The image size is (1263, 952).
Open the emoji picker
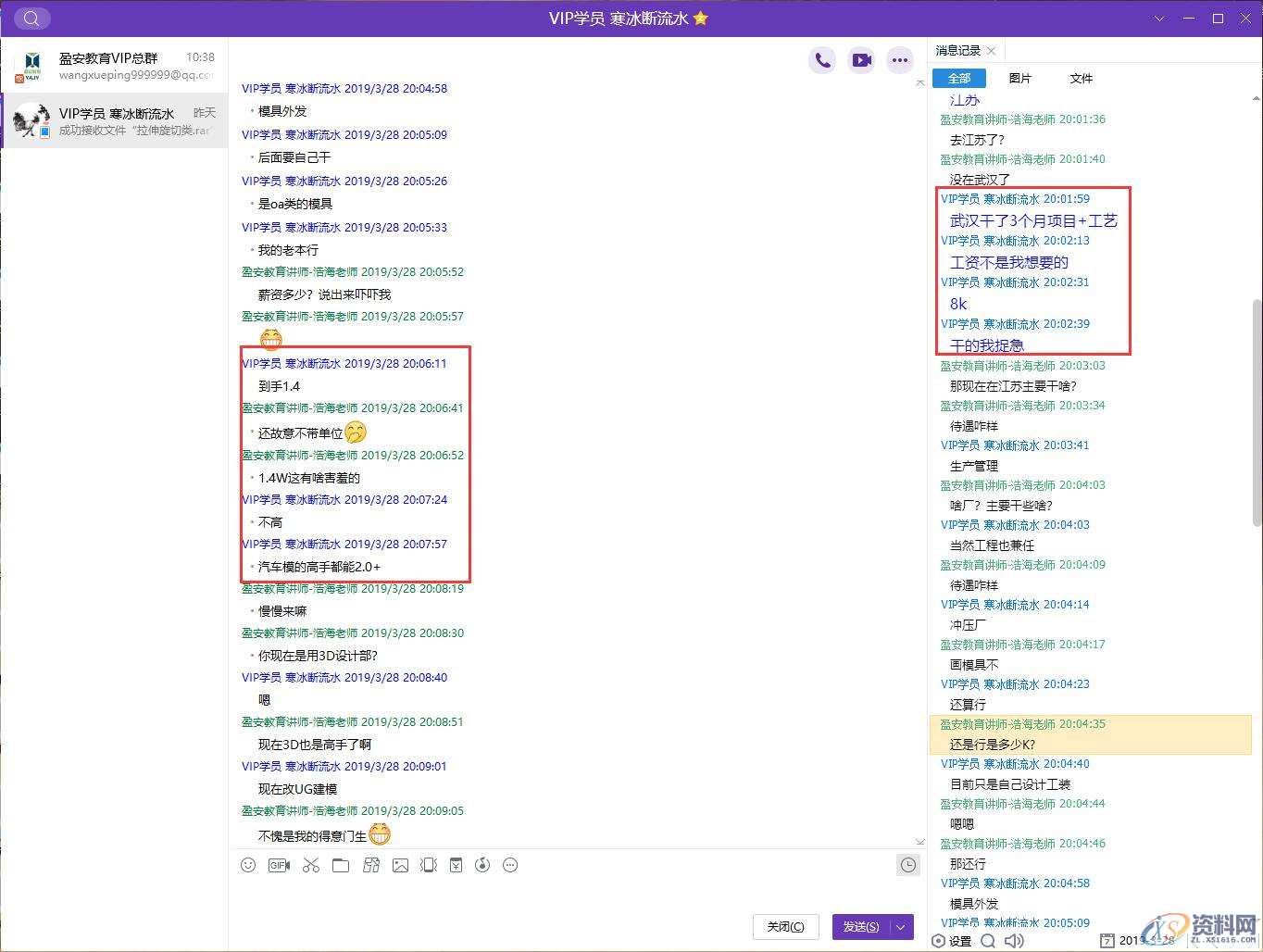point(248,865)
